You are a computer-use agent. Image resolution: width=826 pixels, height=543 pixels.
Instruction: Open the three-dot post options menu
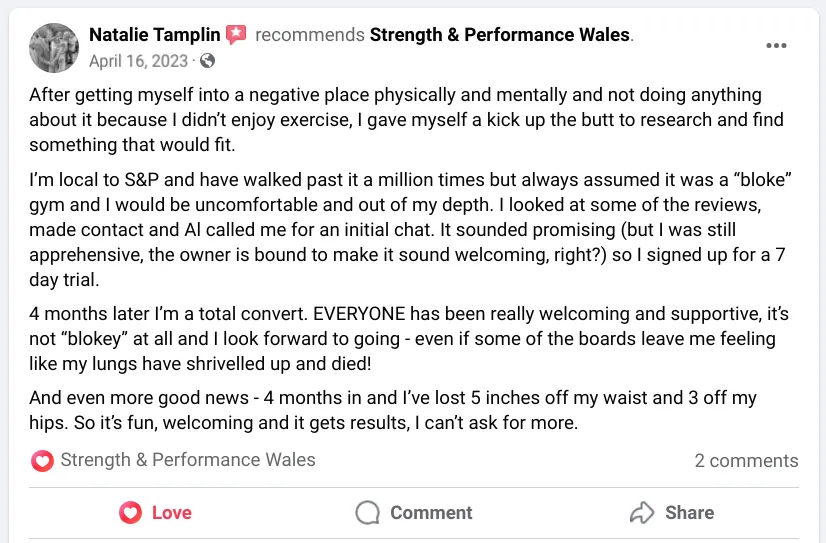click(x=776, y=46)
